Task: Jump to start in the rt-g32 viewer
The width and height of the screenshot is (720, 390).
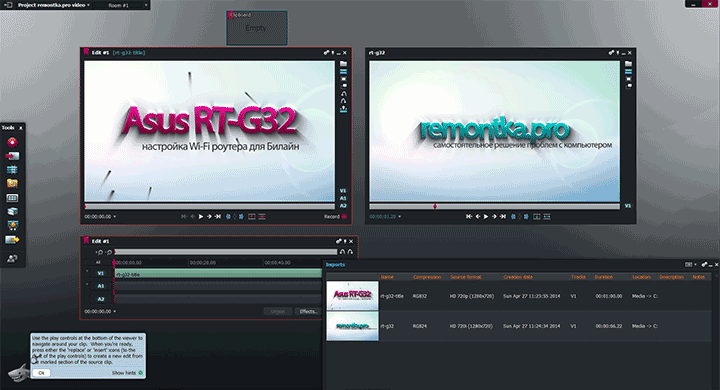Action: [x=468, y=216]
